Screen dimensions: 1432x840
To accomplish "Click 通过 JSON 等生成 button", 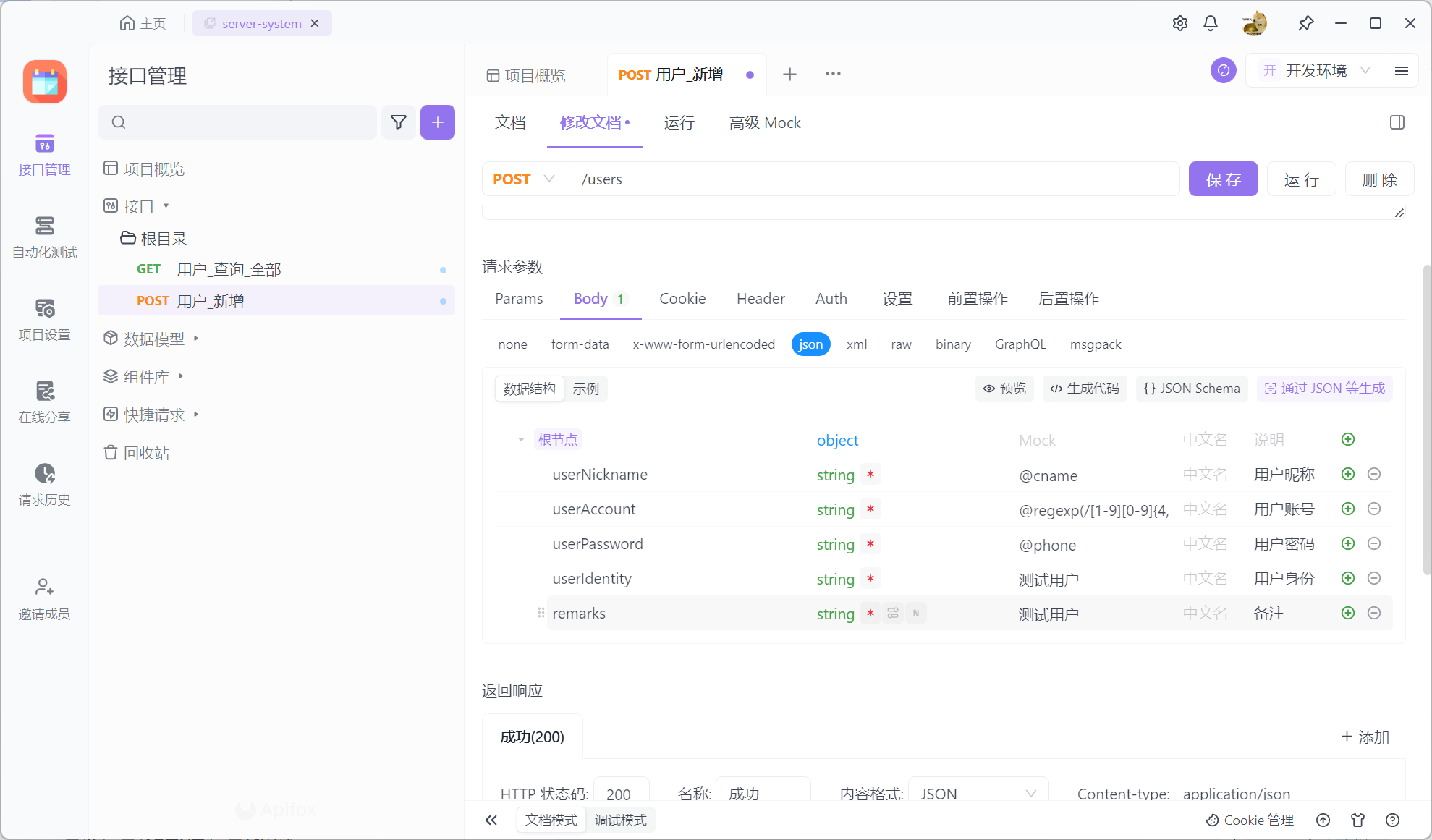I will (x=1325, y=389).
